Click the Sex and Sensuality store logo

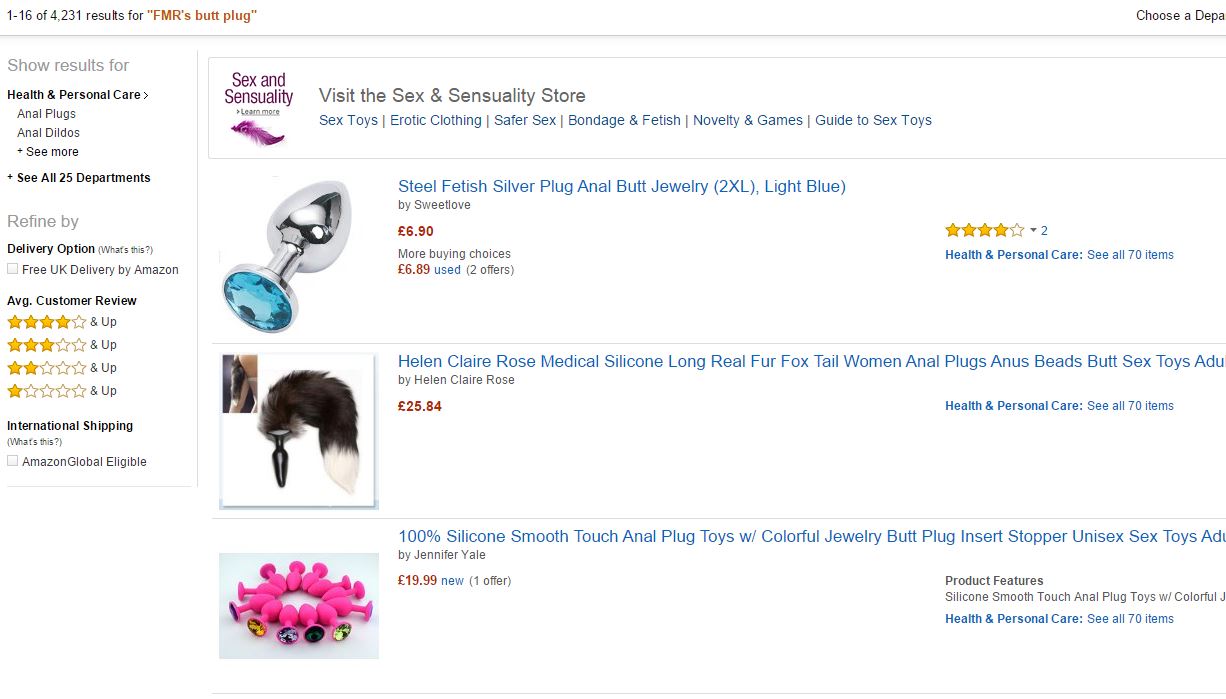[x=258, y=108]
